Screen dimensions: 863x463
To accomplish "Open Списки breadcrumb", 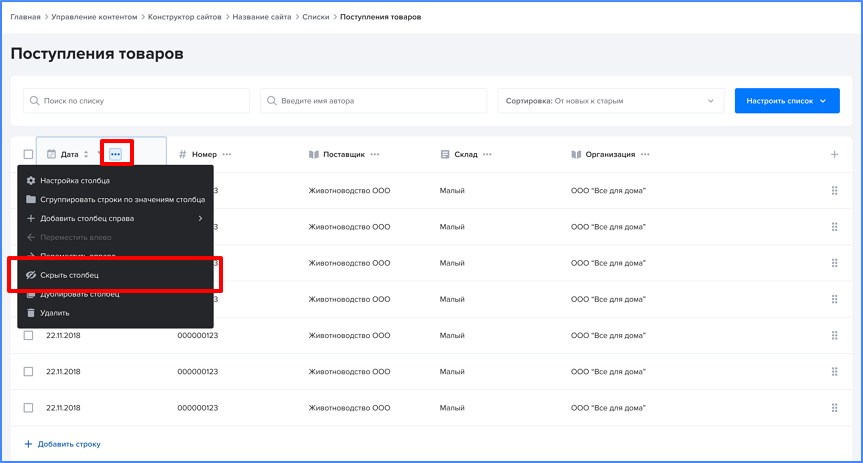I will pyautogui.click(x=315, y=17).
